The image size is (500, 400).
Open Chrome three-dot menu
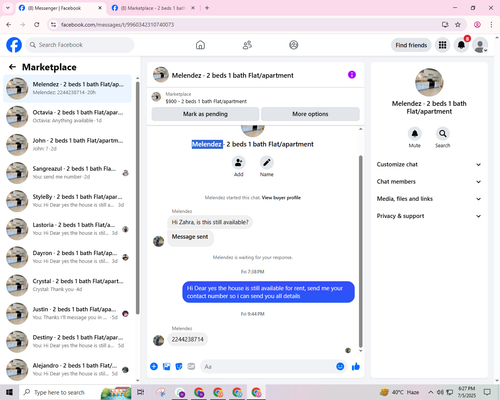coord(491,25)
